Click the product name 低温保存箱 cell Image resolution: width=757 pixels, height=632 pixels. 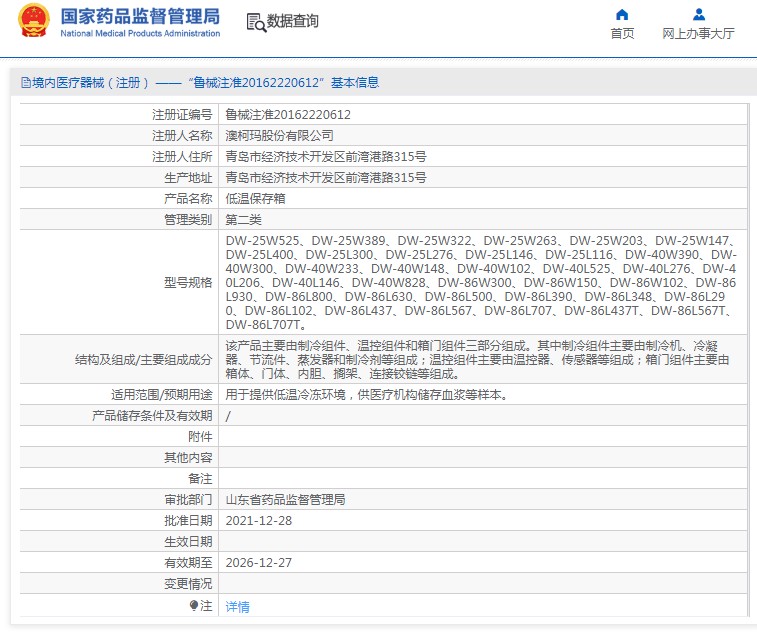483,198
